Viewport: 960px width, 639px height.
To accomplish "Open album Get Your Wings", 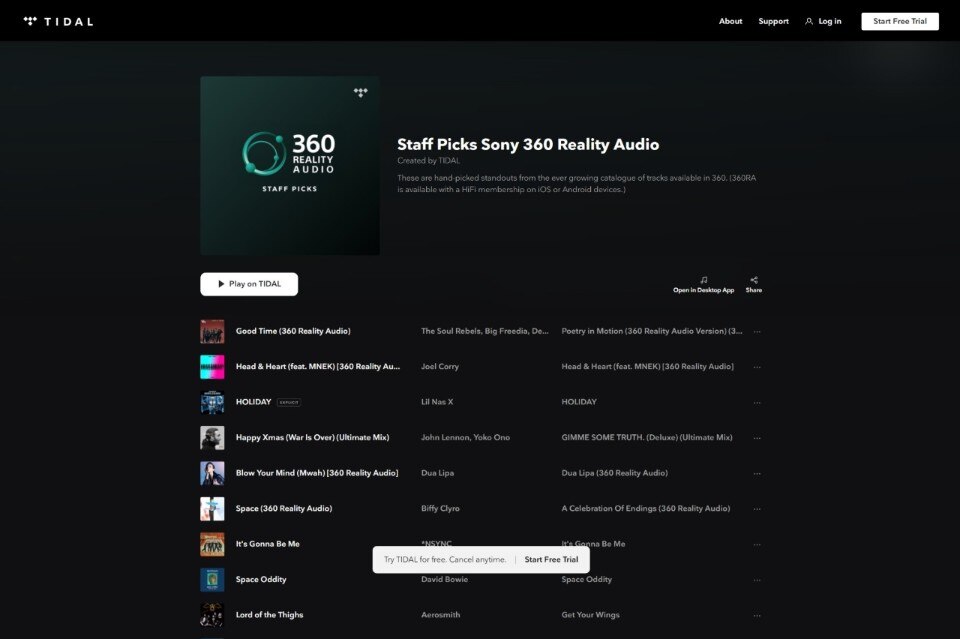I will tap(590, 615).
